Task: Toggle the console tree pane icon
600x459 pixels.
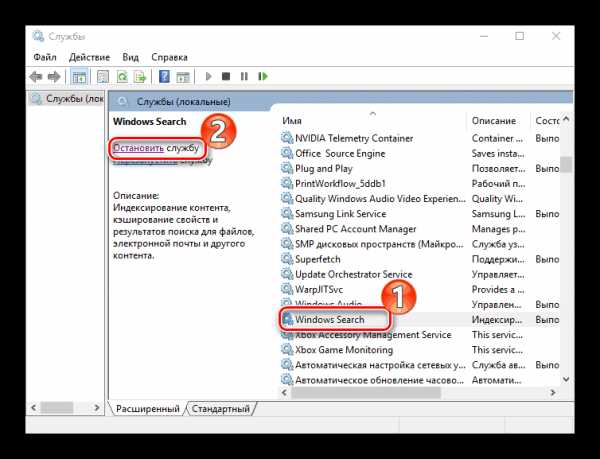Action: point(79,77)
